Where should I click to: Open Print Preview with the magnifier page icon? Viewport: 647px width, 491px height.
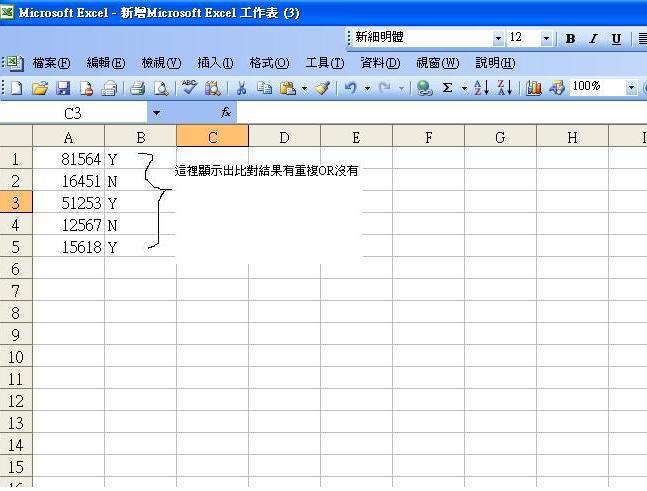click(x=161, y=88)
